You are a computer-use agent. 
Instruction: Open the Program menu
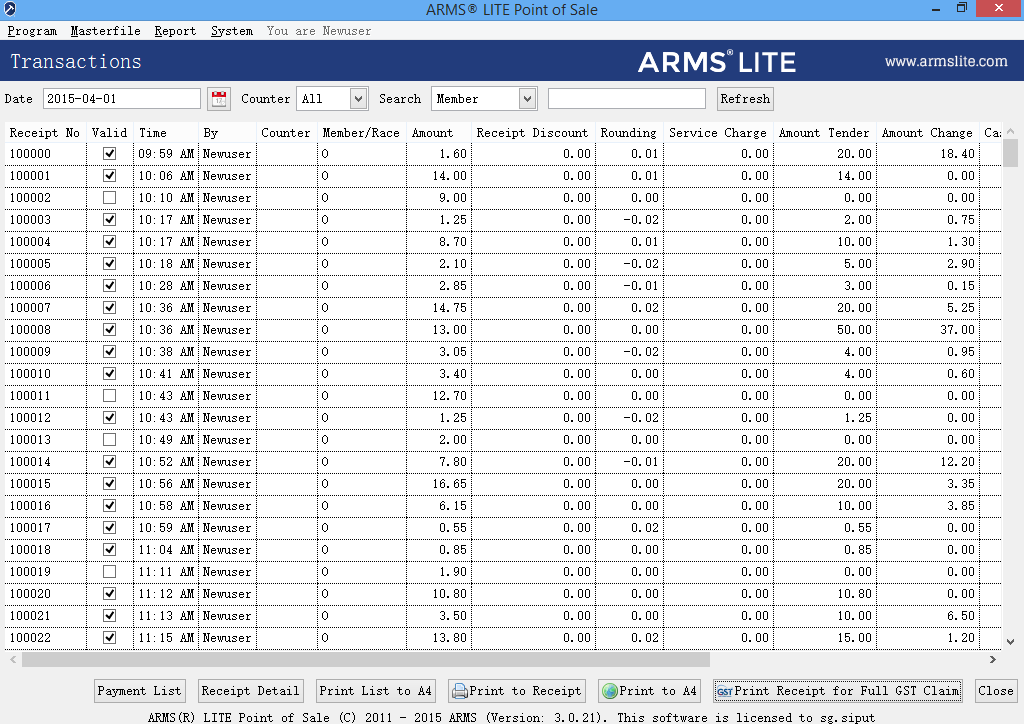pyautogui.click(x=32, y=31)
